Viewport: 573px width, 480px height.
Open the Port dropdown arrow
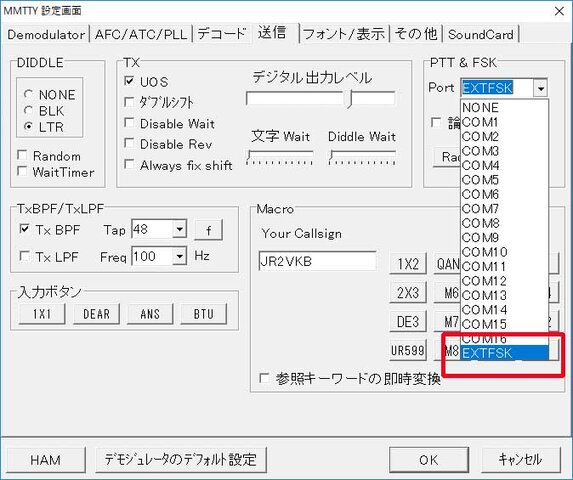540,88
